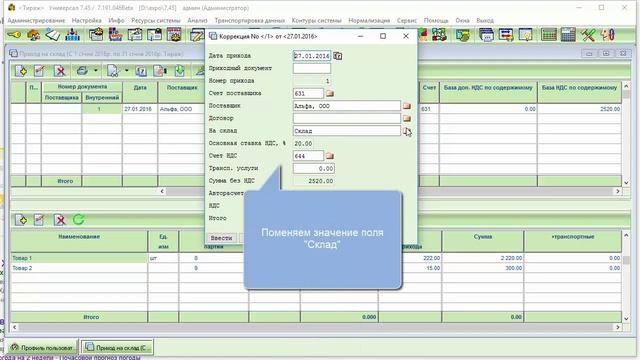Click the green calendar grid toolbar icon

[x=549, y=35]
